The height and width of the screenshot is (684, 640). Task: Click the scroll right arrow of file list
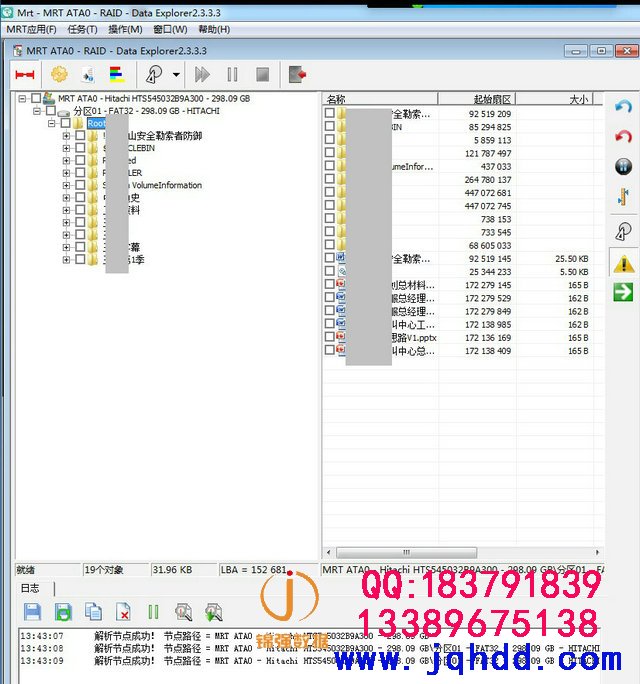pos(597,552)
